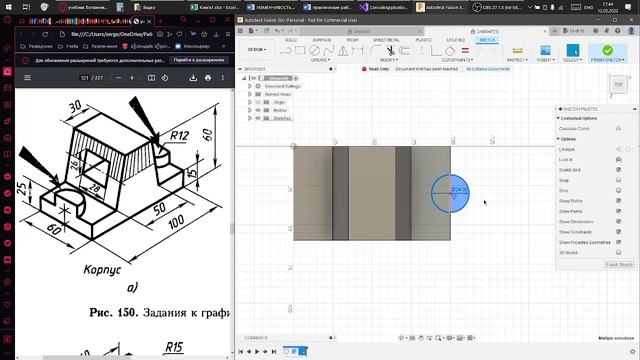Expand Named Views in browser tree
640x360 pixels.
250,94
